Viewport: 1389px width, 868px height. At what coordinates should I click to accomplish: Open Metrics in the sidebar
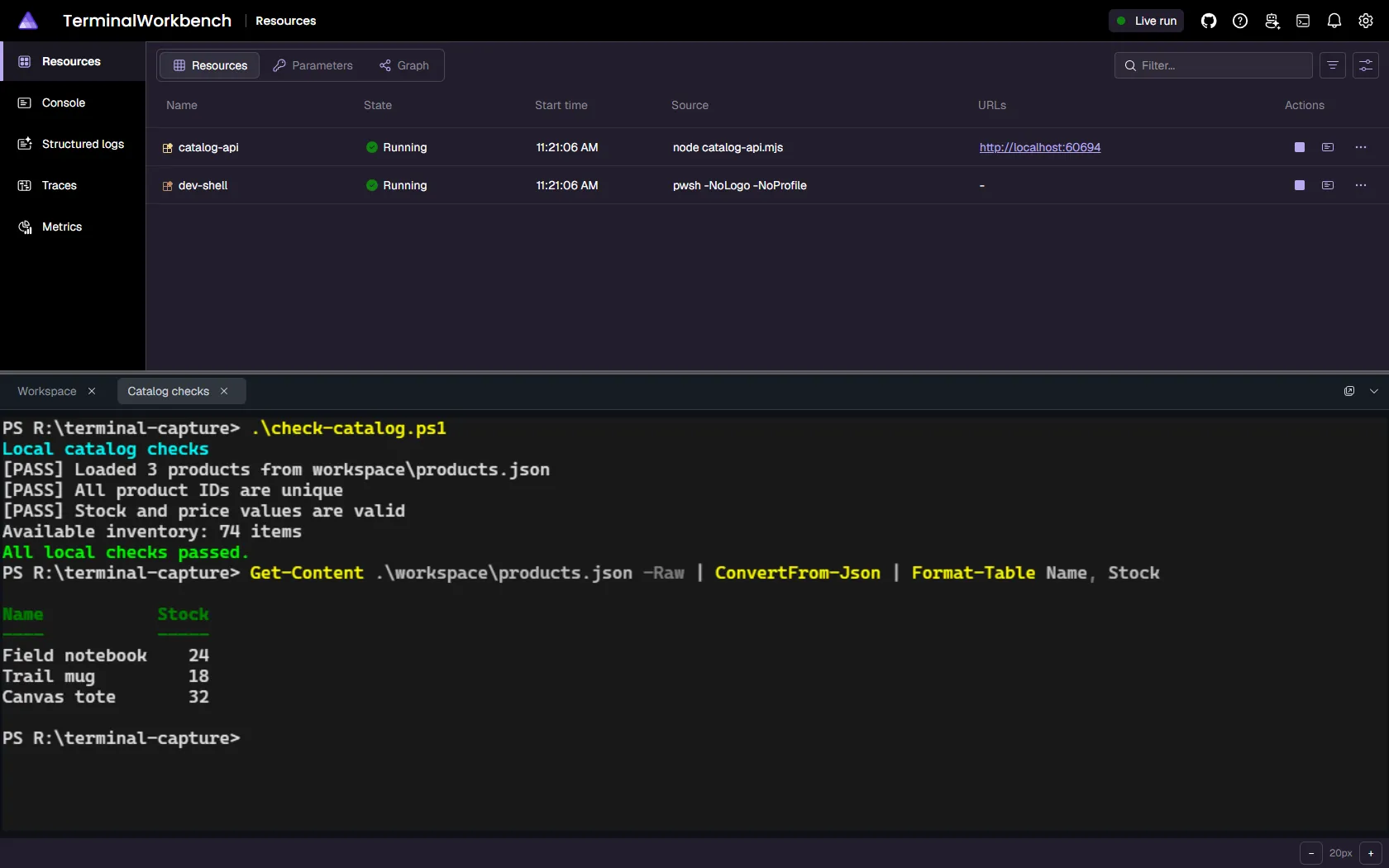click(x=73, y=227)
